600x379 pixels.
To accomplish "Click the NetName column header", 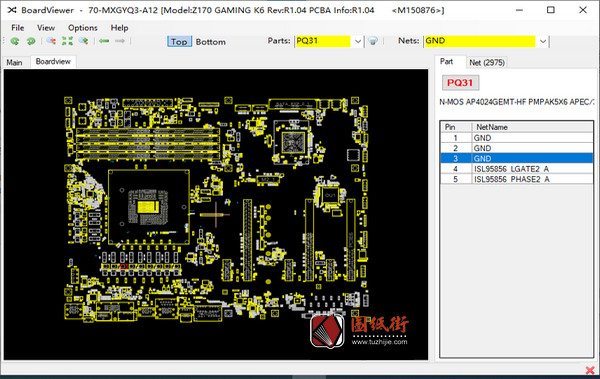I will (x=532, y=127).
